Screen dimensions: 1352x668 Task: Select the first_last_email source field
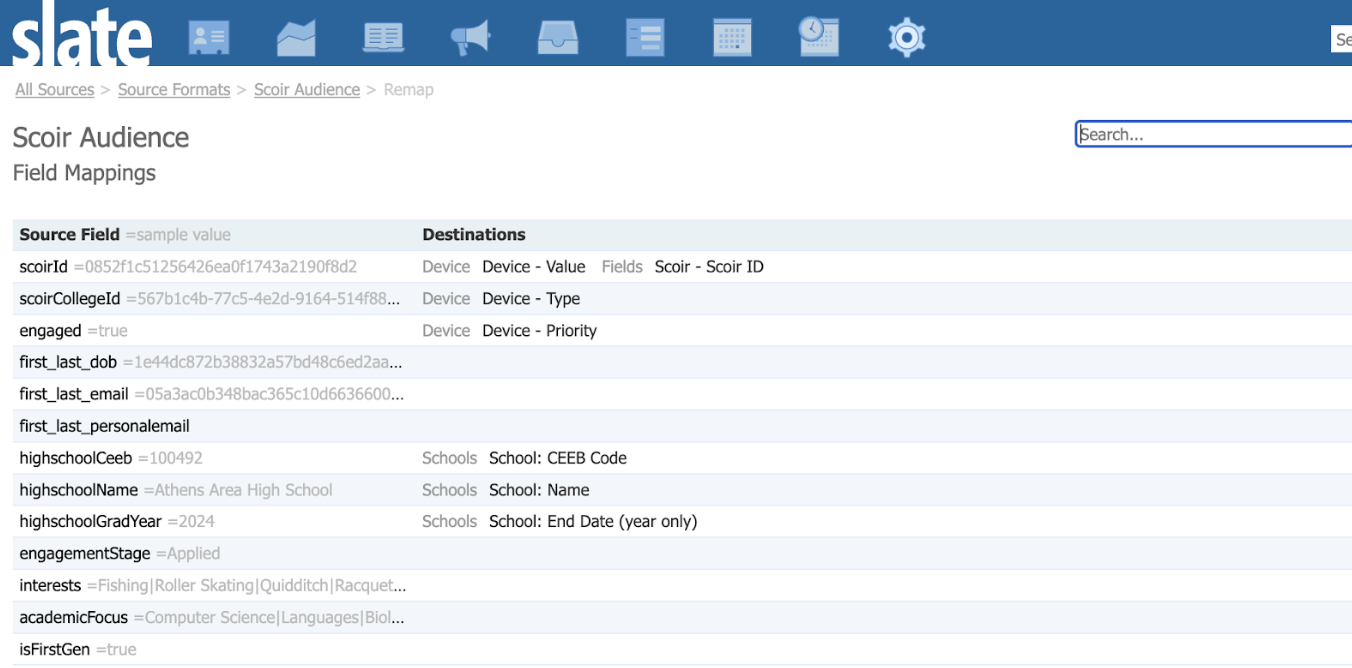tap(74, 395)
